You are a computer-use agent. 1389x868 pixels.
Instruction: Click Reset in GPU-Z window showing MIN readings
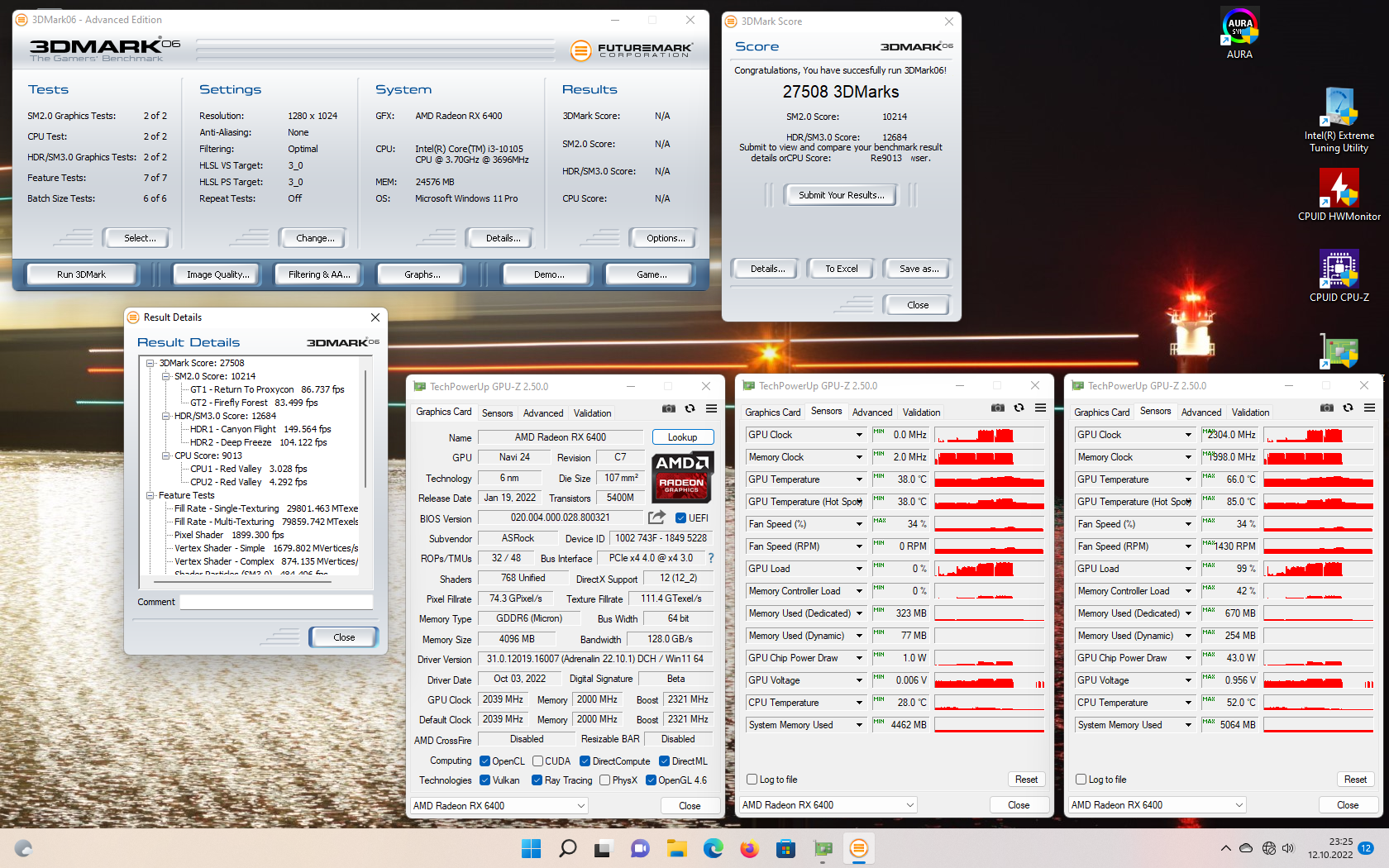1026,780
